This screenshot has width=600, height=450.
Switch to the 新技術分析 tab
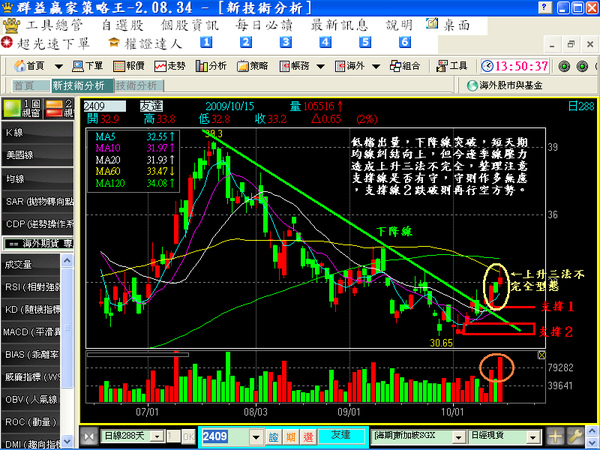[x=82, y=85]
